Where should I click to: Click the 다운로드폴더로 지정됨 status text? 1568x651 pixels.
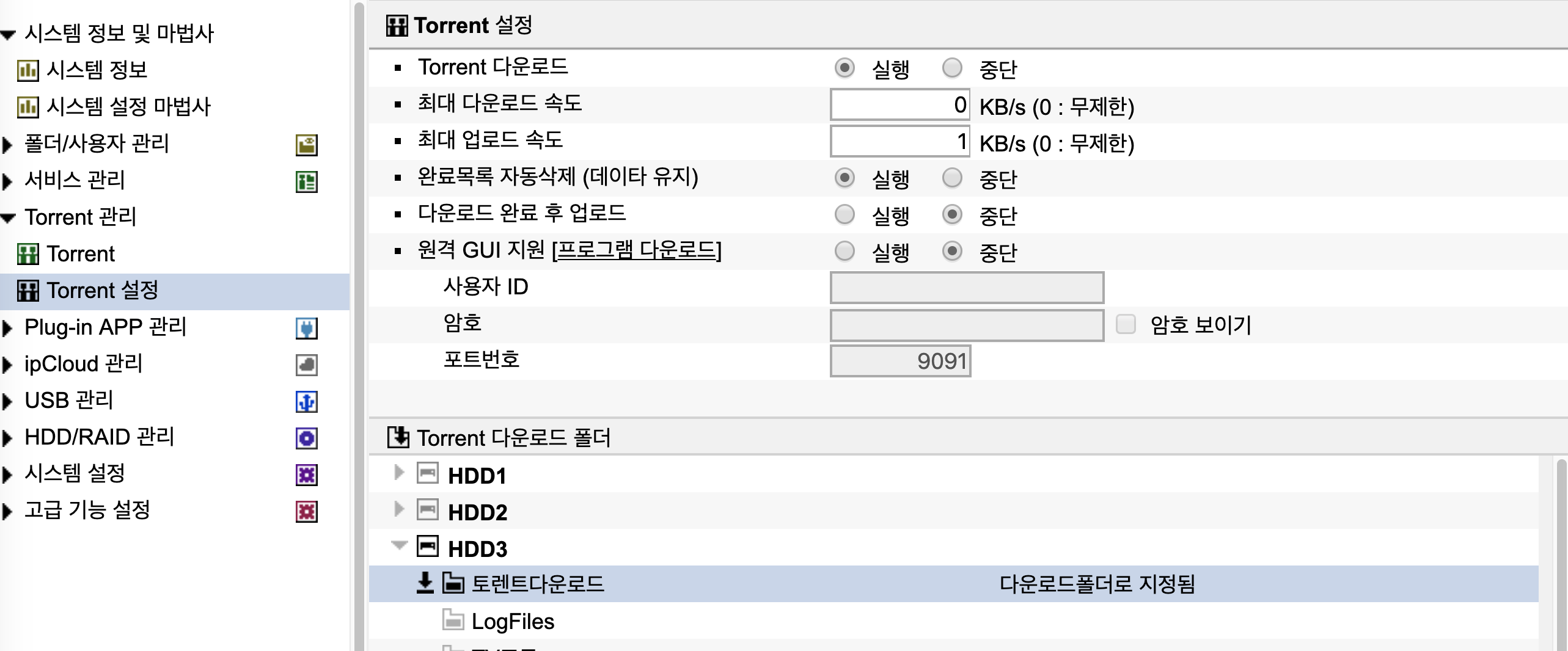(x=1097, y=584)
